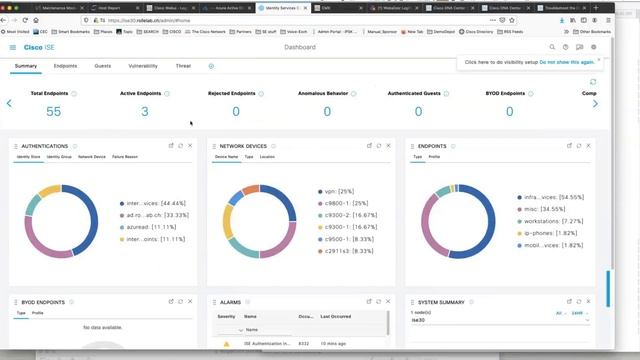Refresh the Authentications dashlet

(180, 146)
